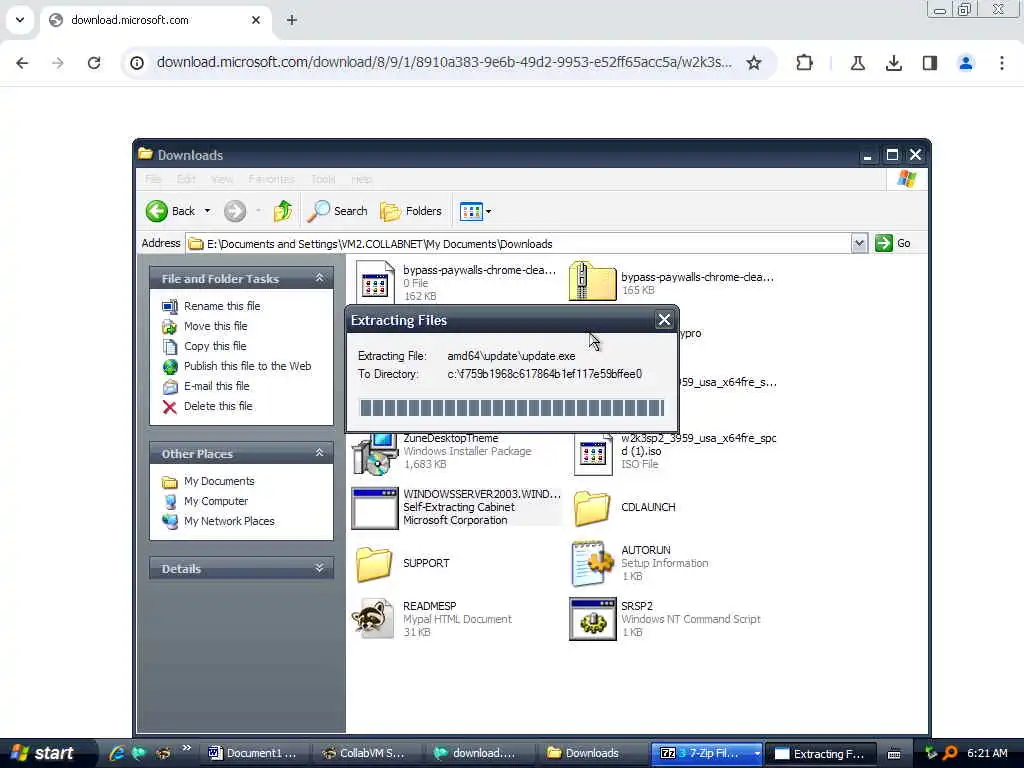Collapse the File and Folder Tasks panel
The image size is (1024, 768).
(x=319, y=278)
